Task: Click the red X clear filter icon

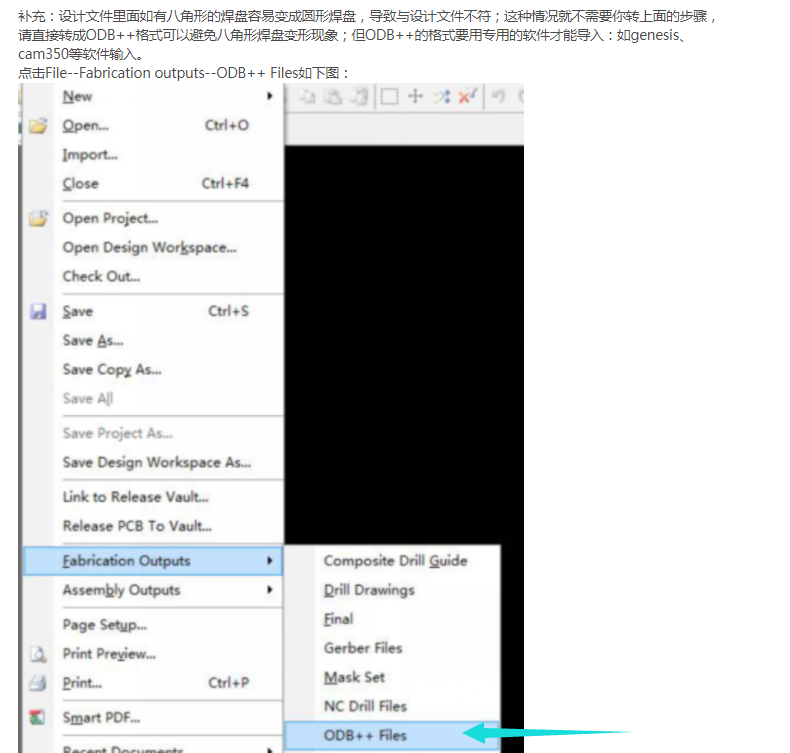Action: pyautogui.click(x=467, y=97)
